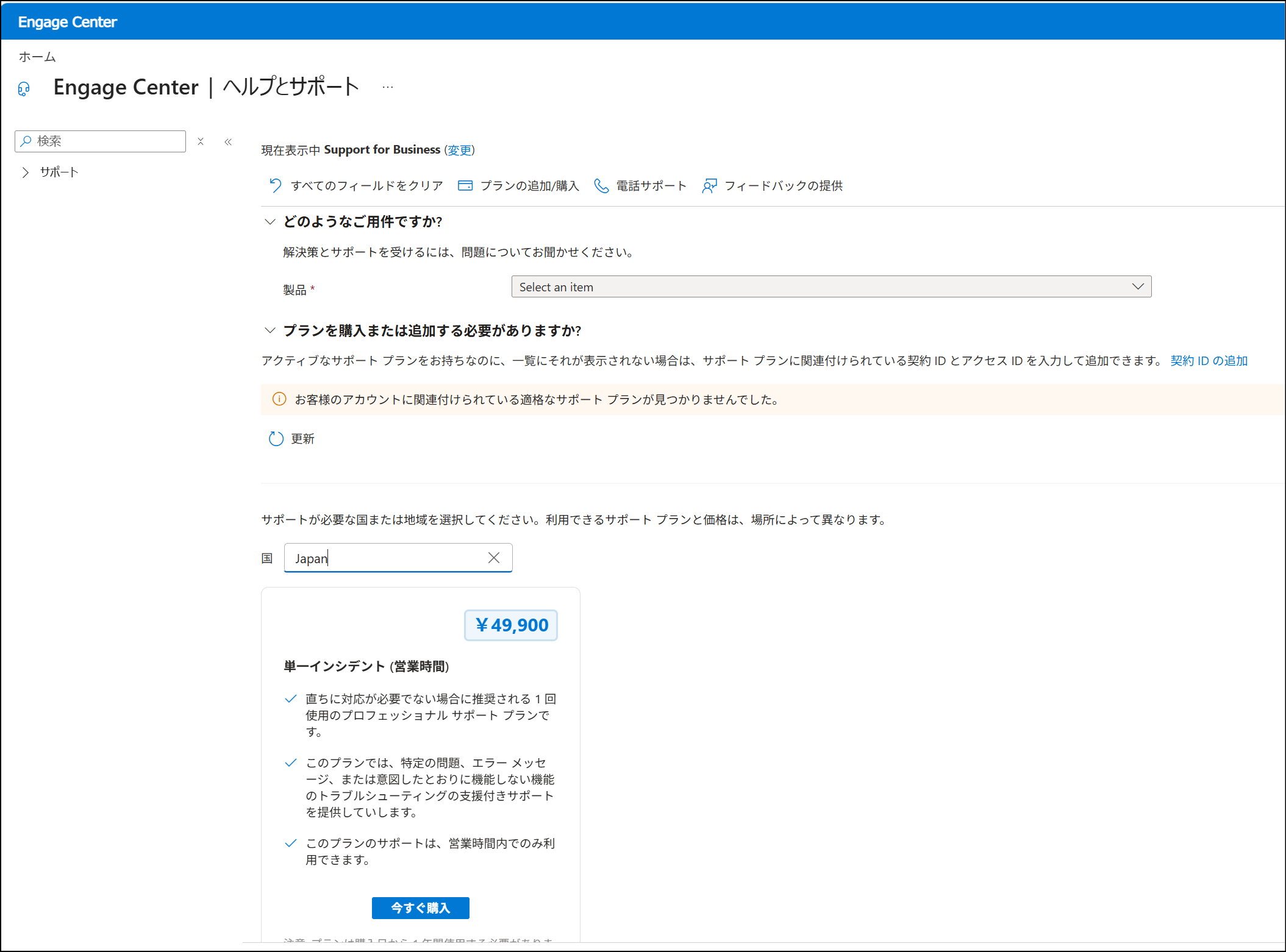The width and height of the screenshot is (1286, 952).
Task: Open フィードバックの提供
Action: [x=784, y=185]
